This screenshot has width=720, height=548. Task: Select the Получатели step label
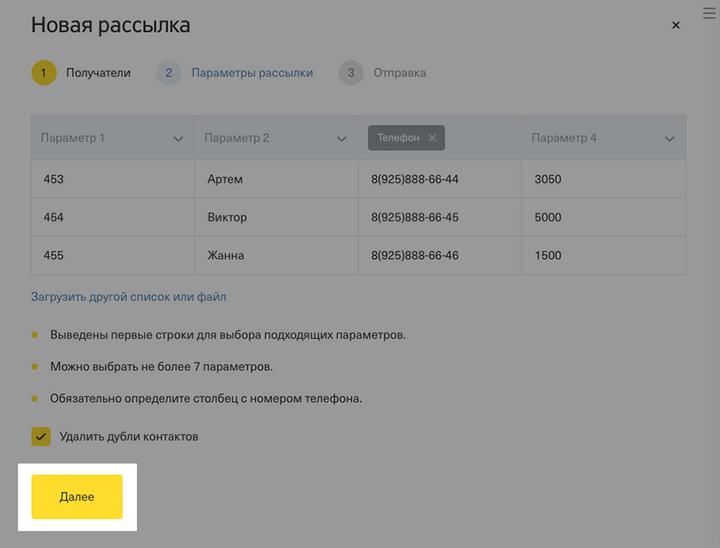pos(98,73)
